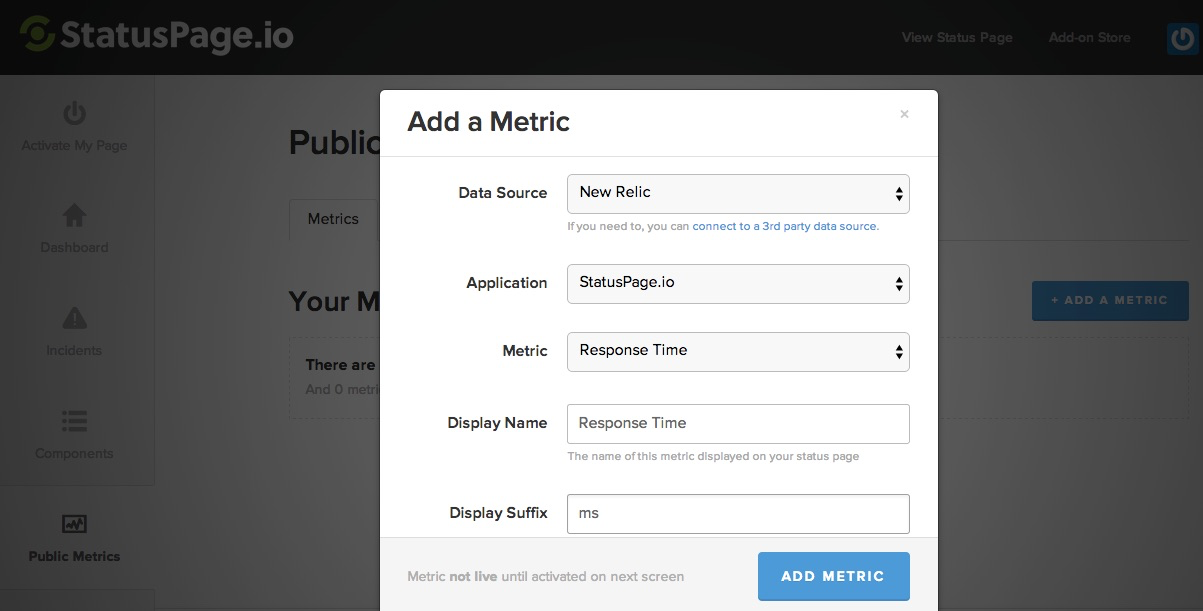
Task: Select the Incidents sidebar label
Action: click(74, 350)
